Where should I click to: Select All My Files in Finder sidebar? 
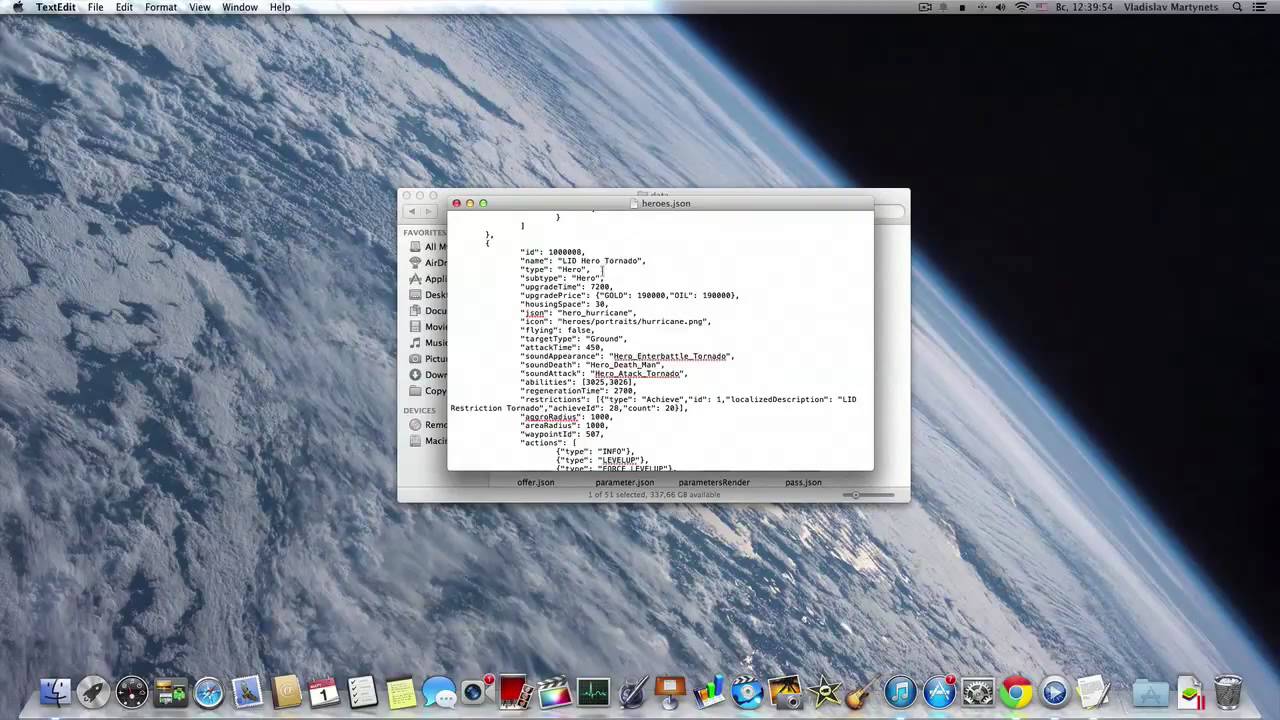pos(428,247)
